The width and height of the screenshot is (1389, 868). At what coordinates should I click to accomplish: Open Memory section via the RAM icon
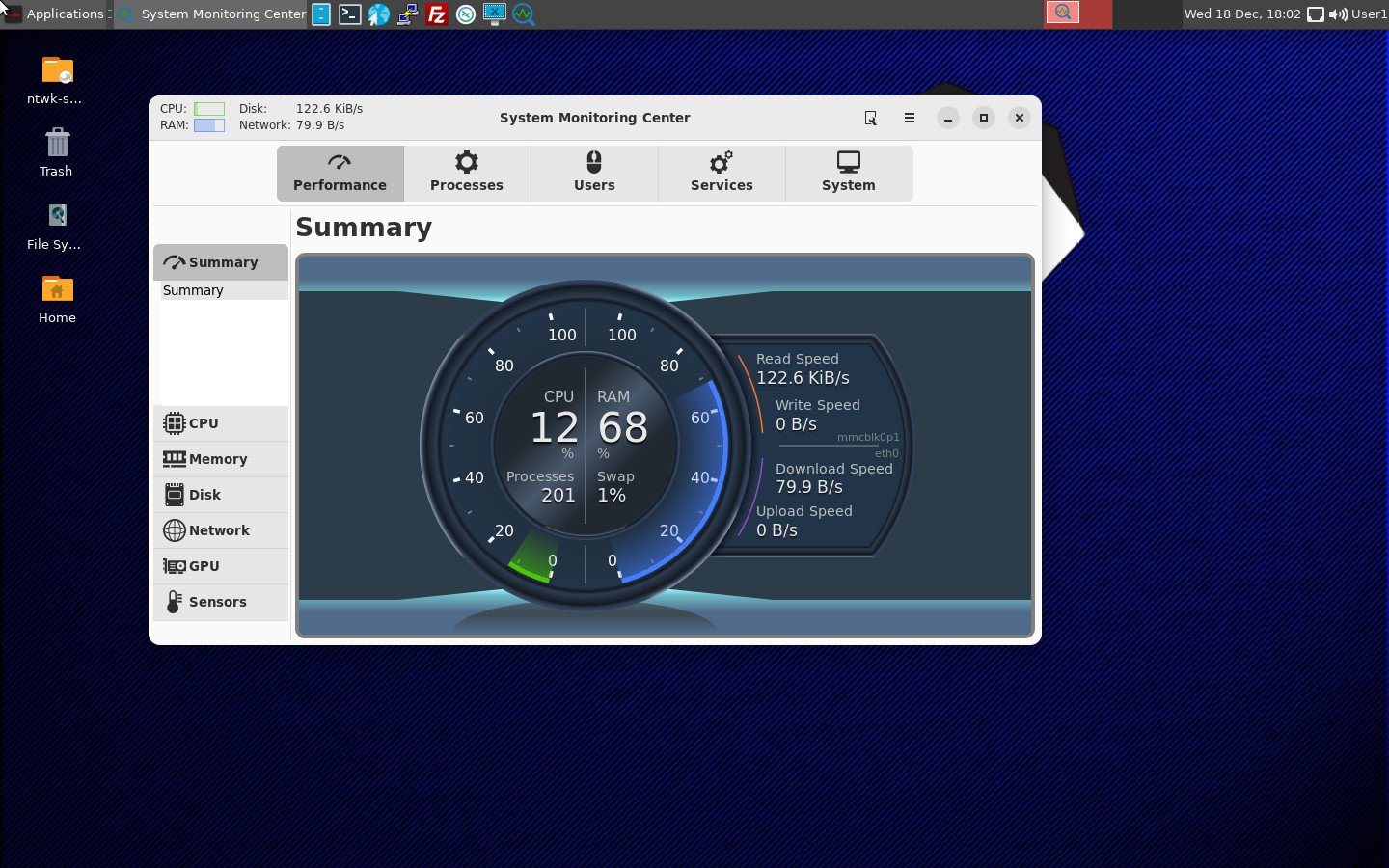(x=175, y=459)
